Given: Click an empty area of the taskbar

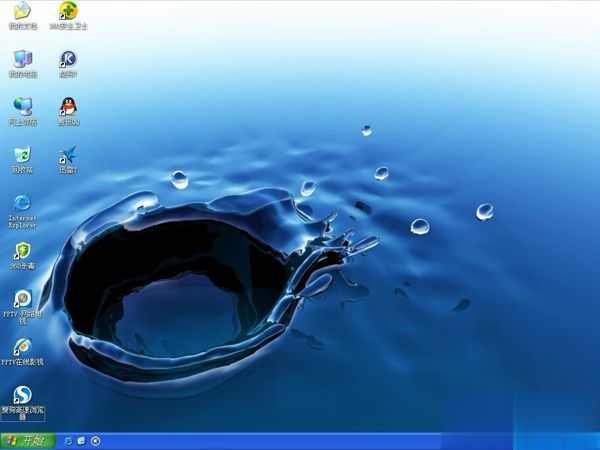Looking at the screenshot, I should pyautogui.click(x=268, y=441).
